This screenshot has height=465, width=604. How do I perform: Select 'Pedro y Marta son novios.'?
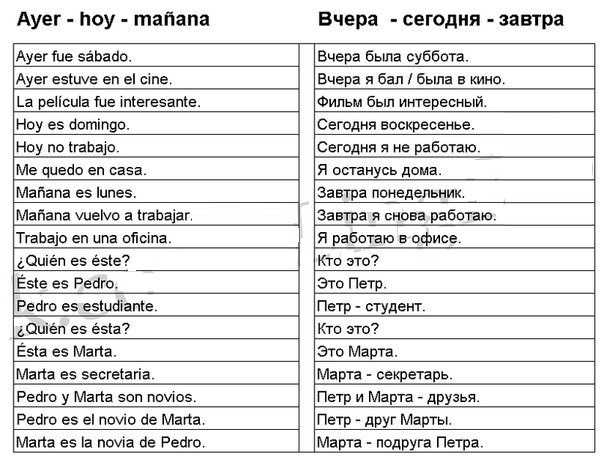(x=156, y=396)
